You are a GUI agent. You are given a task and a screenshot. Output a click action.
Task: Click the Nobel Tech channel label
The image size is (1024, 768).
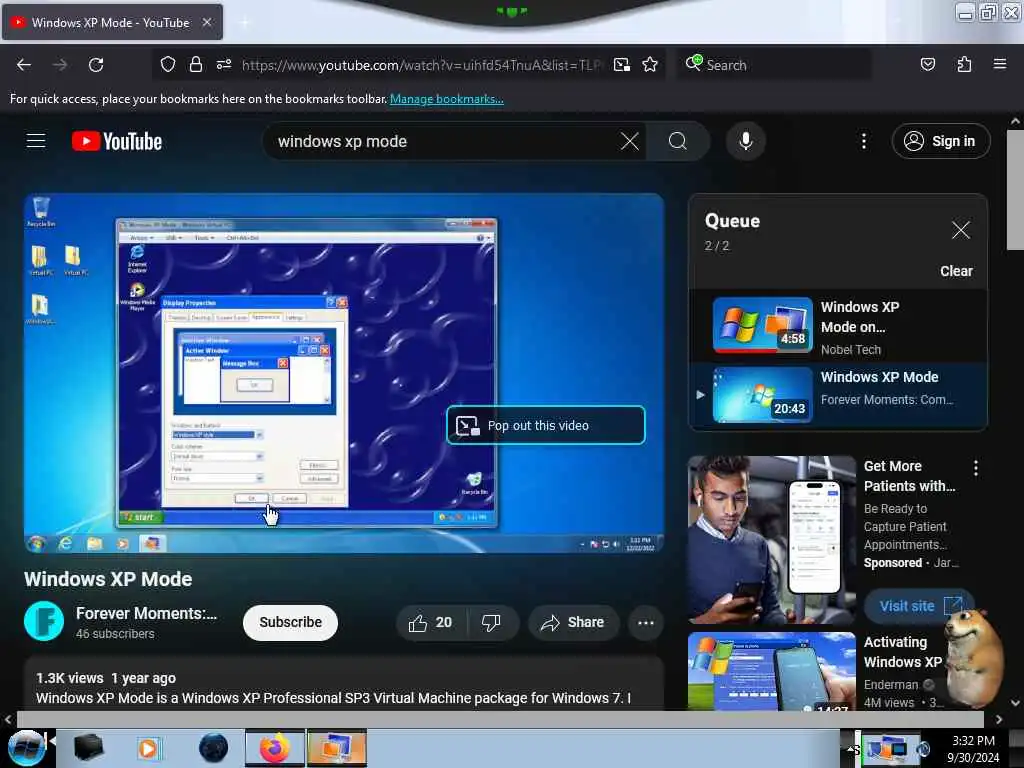[850, 349]
